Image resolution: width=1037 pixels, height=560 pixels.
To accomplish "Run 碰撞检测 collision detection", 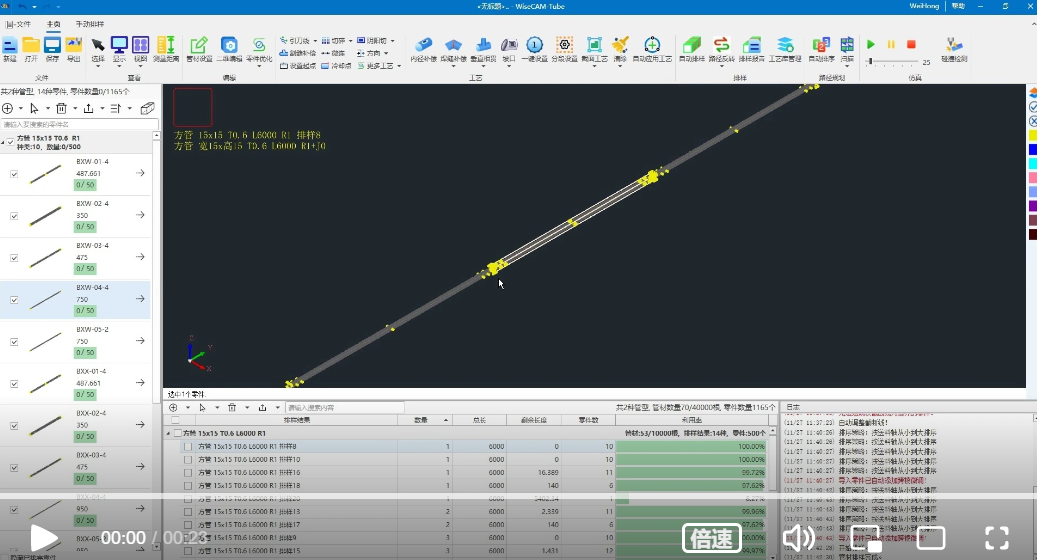I will 954,48.
